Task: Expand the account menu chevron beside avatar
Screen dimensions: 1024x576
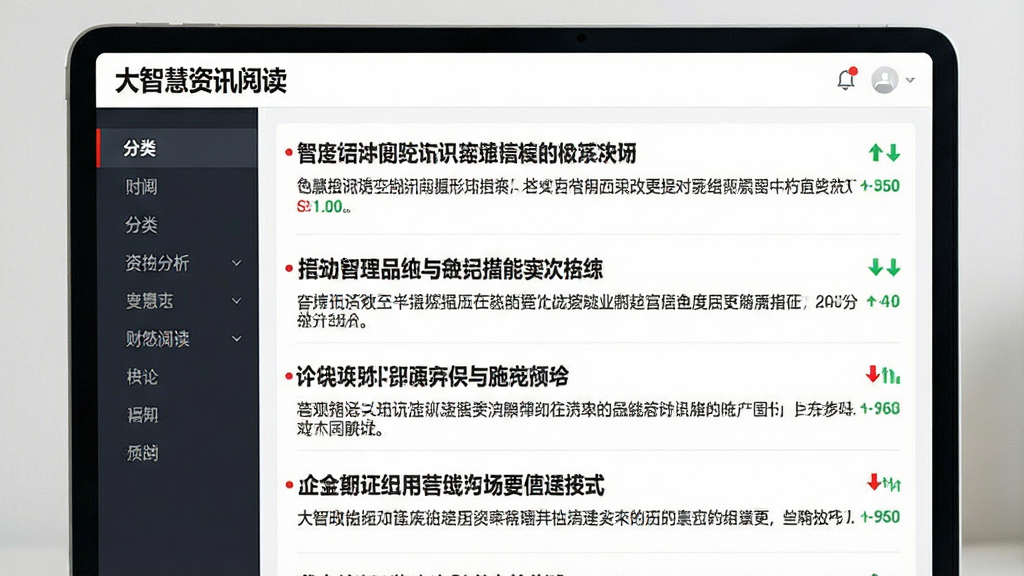Action: [910, 80]
